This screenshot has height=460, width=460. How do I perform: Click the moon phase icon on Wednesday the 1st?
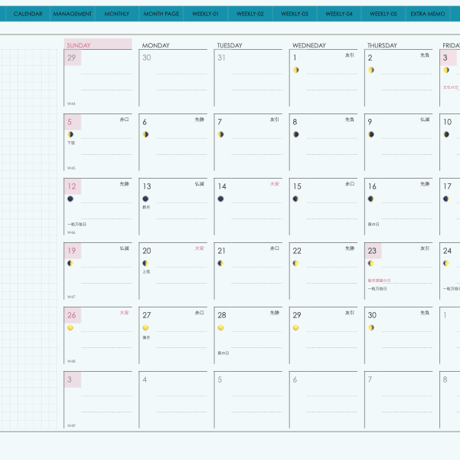pyautogui.click(x=296, y=70)
